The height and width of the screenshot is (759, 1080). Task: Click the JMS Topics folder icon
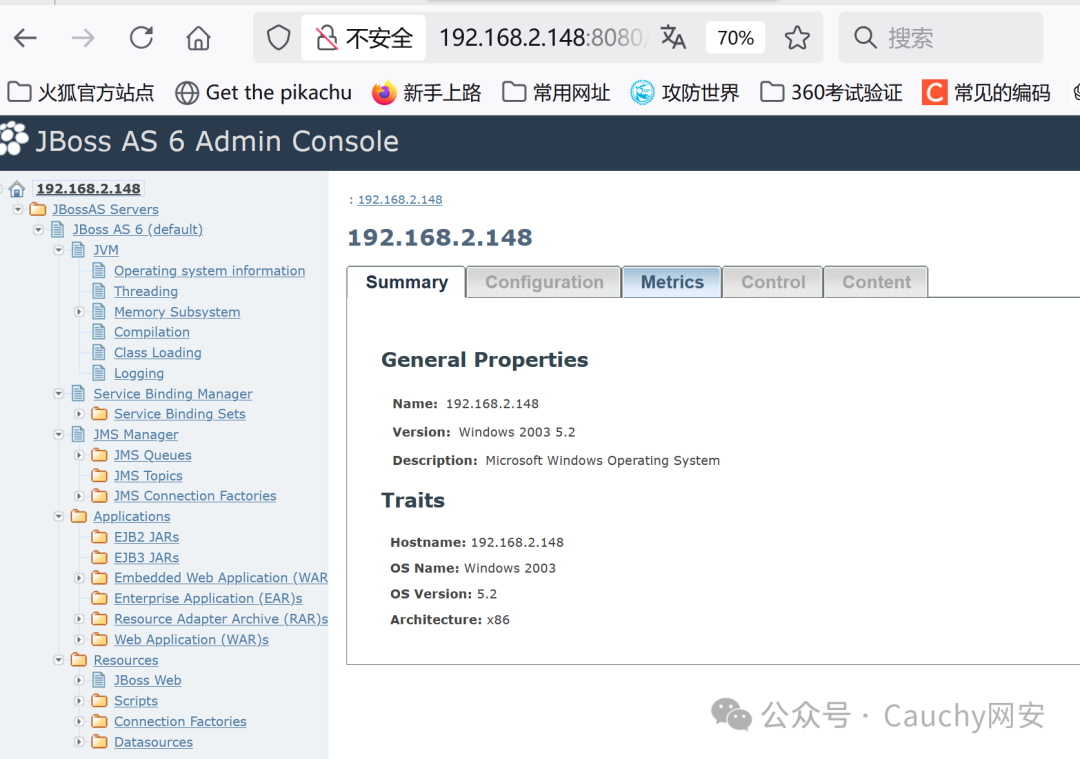pyautogui.click(x=100, y=475)
